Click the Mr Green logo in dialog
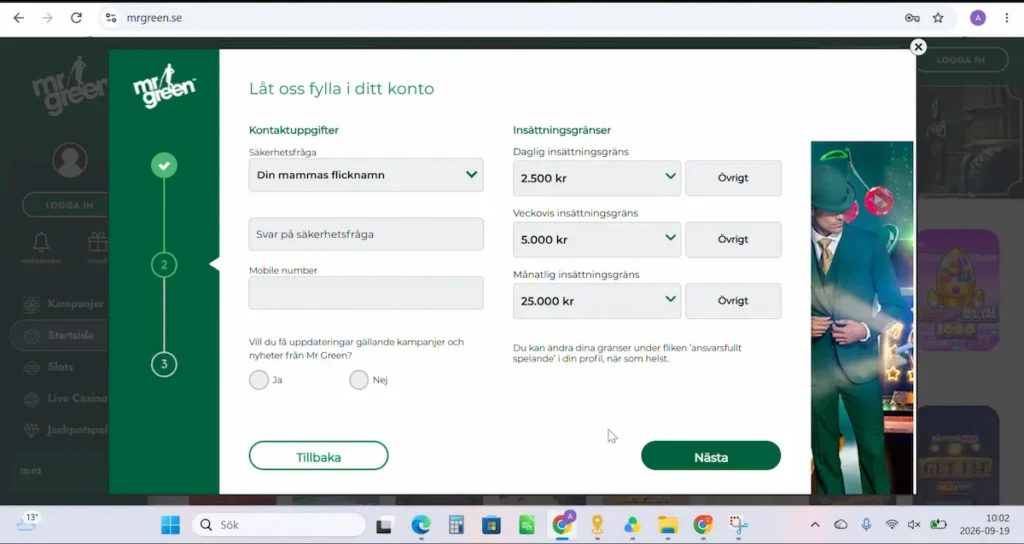Viewport: 1024px width, 544px height. [165, 86]
